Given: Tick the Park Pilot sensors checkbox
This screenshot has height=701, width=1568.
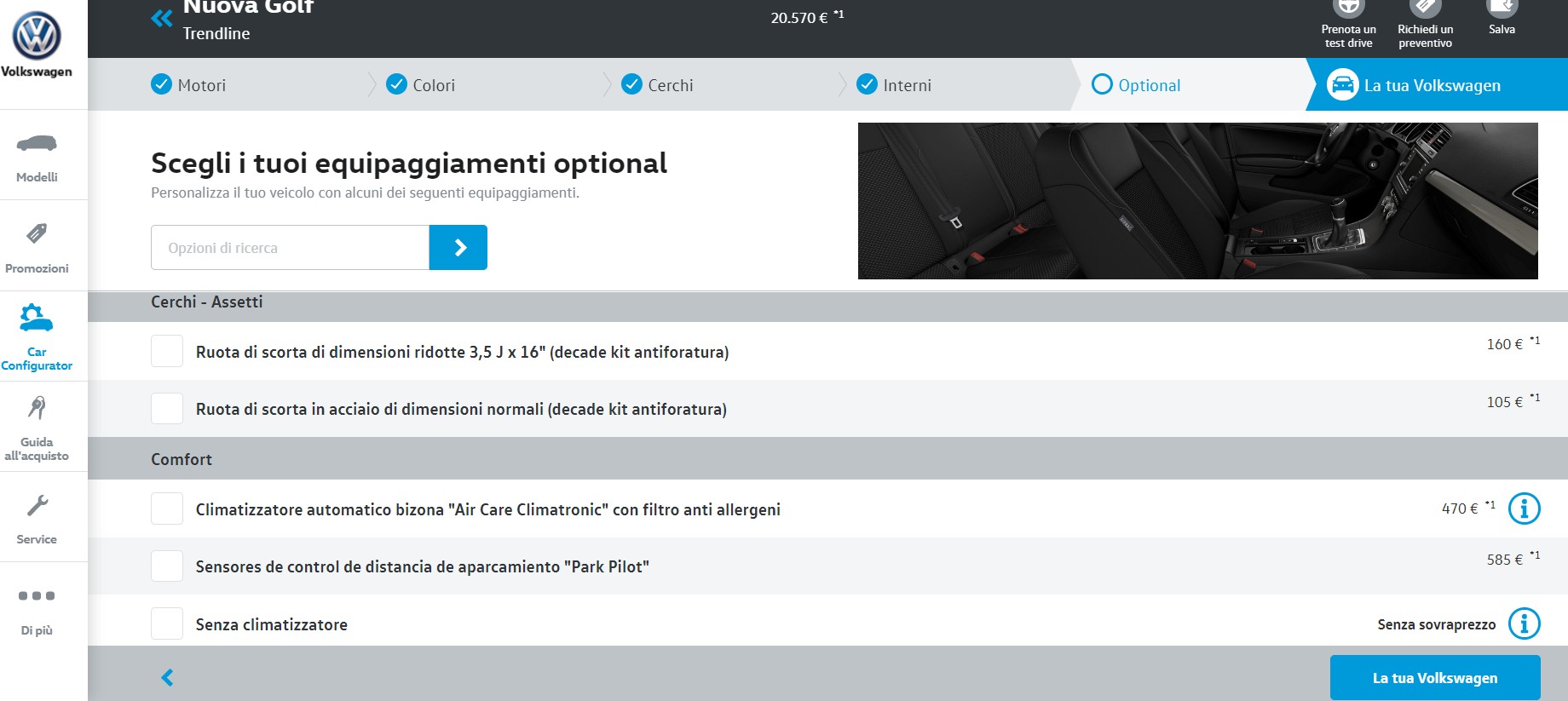Looking at the screenshot, I should (167, 566).
